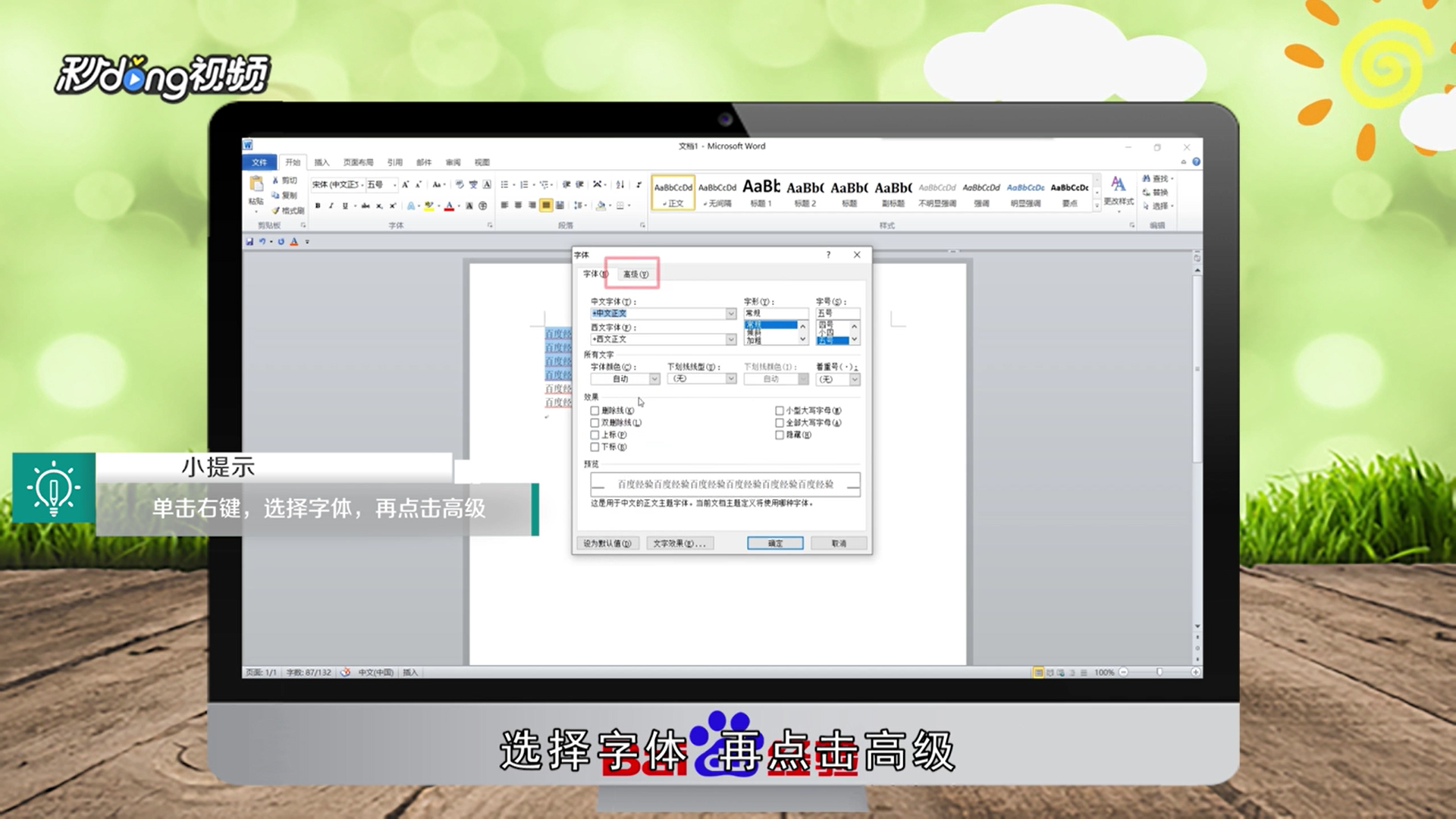Open the emphasis mark (着重号) dropdown
Image resolution: width=1456 pixels, height=819 pixels.
click(855, 379)
